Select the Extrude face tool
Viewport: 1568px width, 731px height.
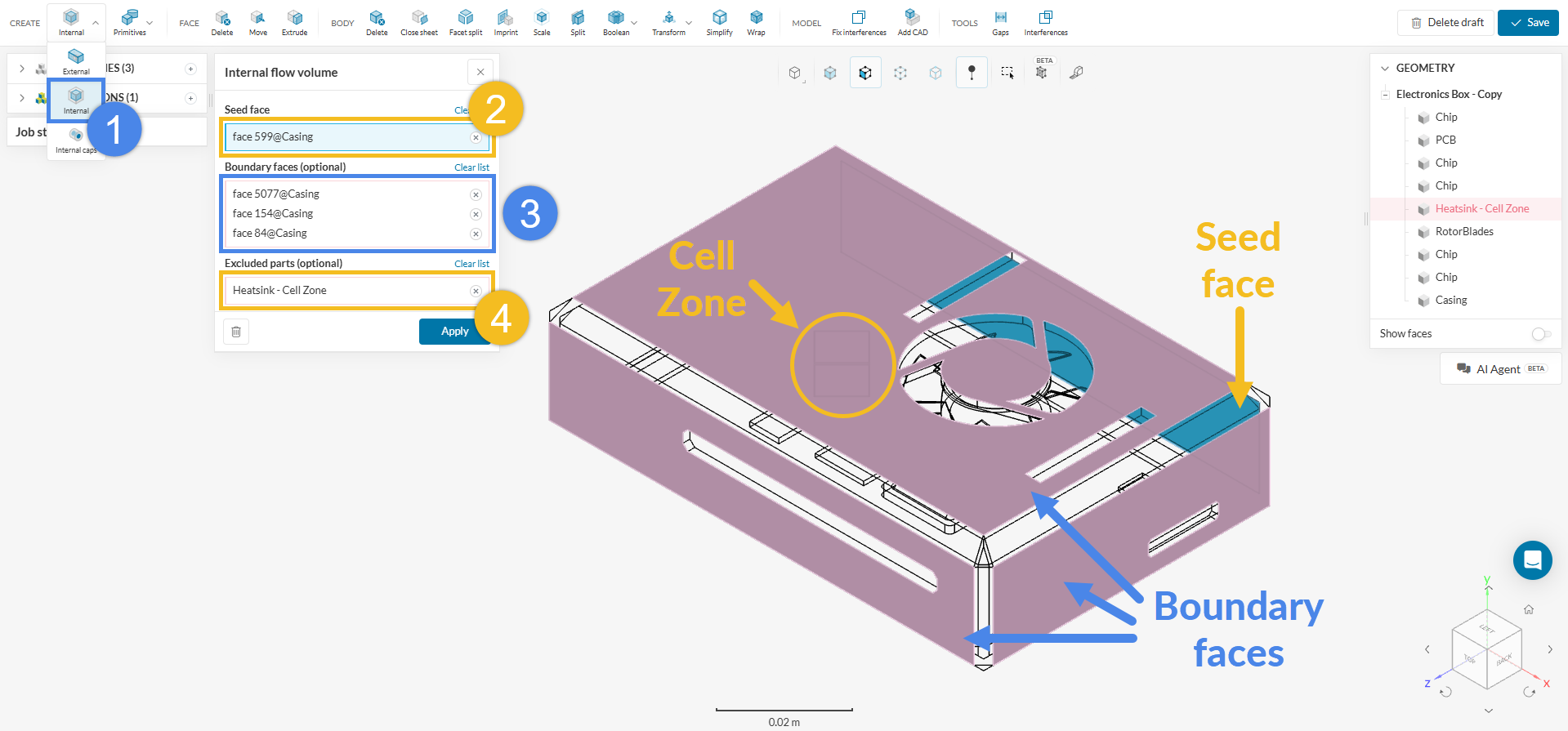[294, 23]
